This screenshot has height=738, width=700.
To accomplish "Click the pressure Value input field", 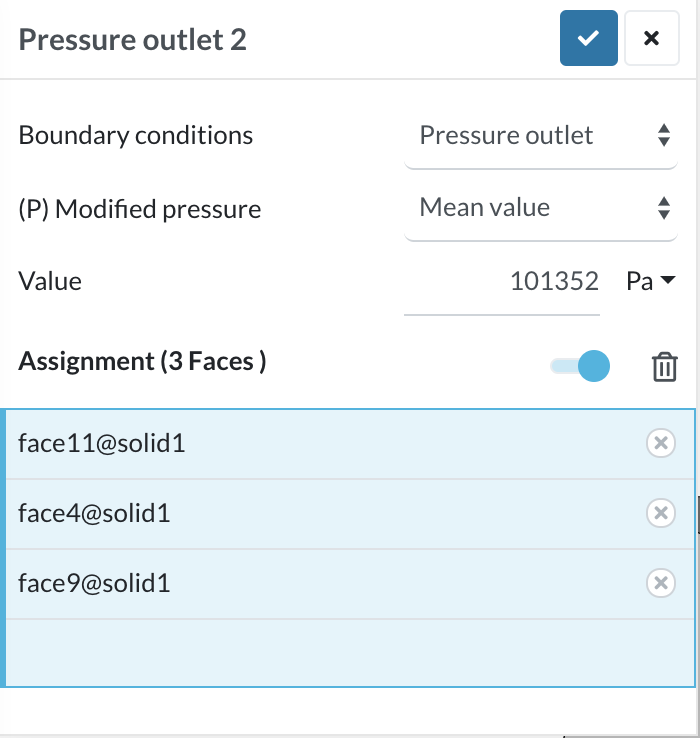I will [x=503, y=282].
